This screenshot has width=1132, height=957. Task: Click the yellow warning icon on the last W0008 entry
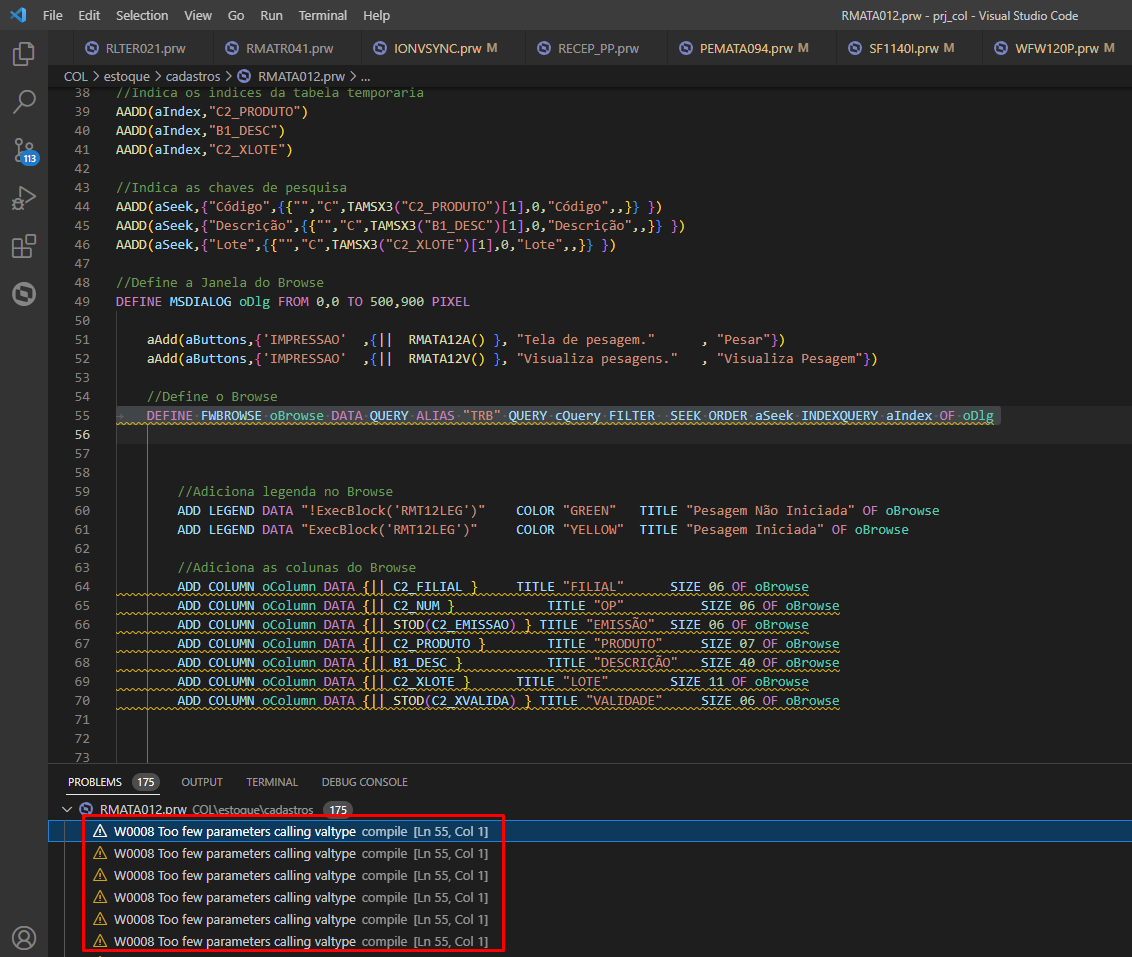coord(100,941)
